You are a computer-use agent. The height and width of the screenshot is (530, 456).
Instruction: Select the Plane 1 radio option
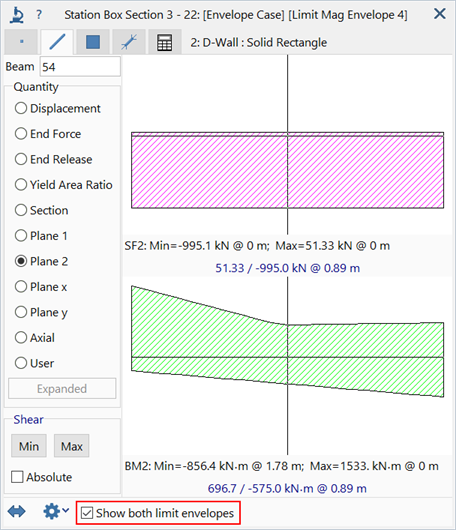[41, 236]
